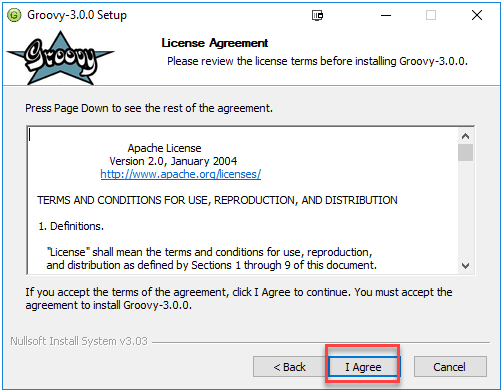
Task: Close the Groovy-3.0.0 Setup window
Action: (x=477, y=15)
